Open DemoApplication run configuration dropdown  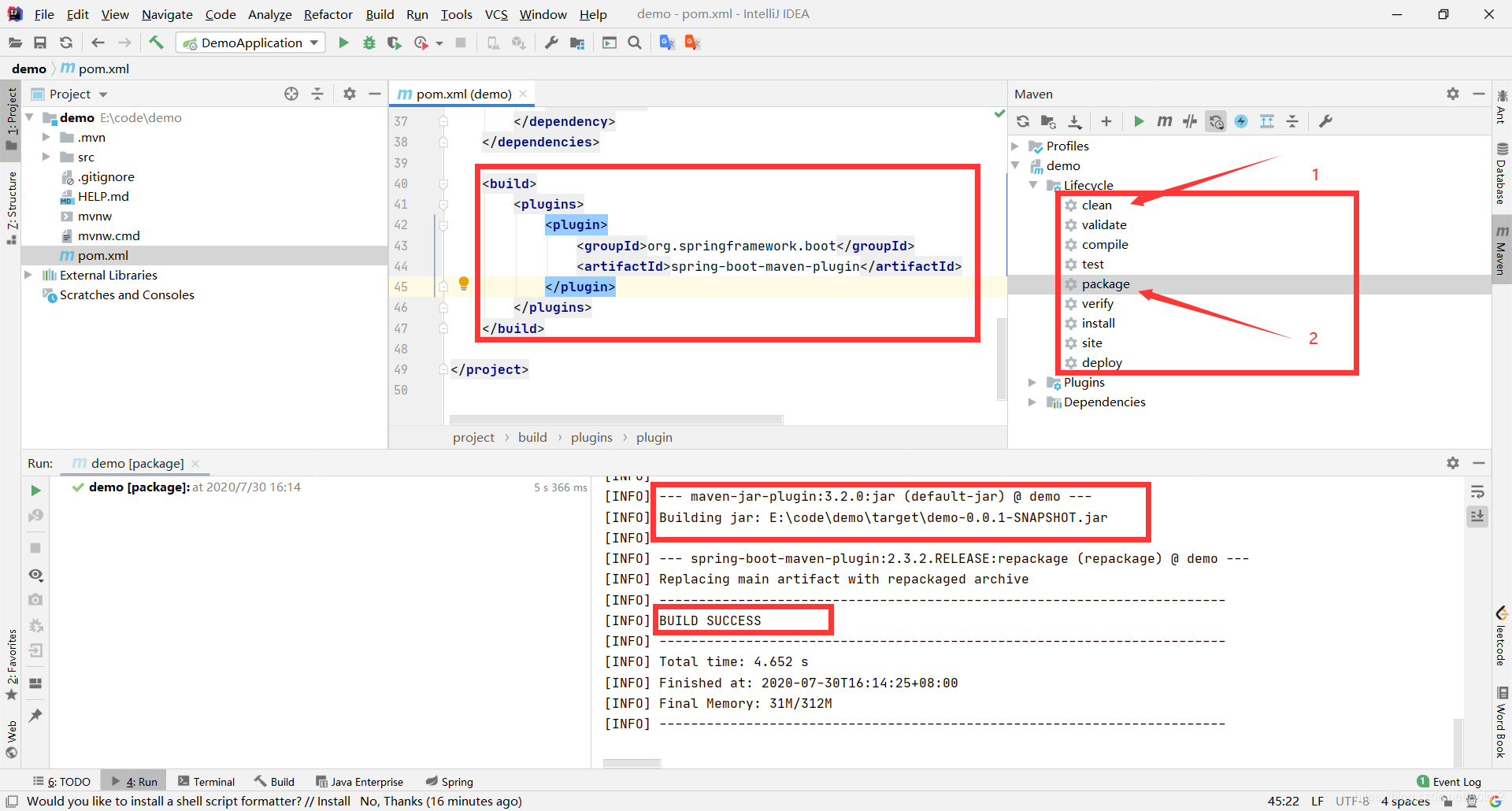click(x=251, y=43)
